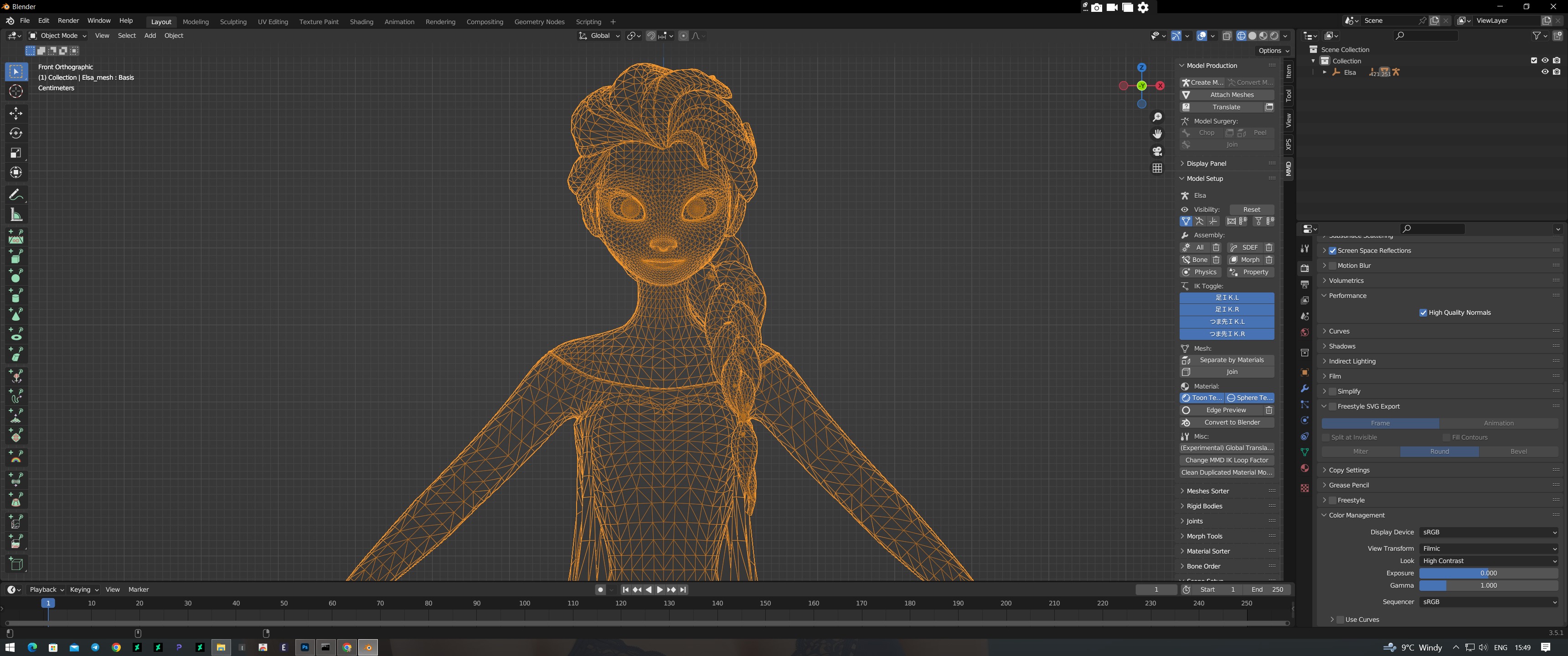Enable the Simplify checkbox

click(x=1332, y=391)
